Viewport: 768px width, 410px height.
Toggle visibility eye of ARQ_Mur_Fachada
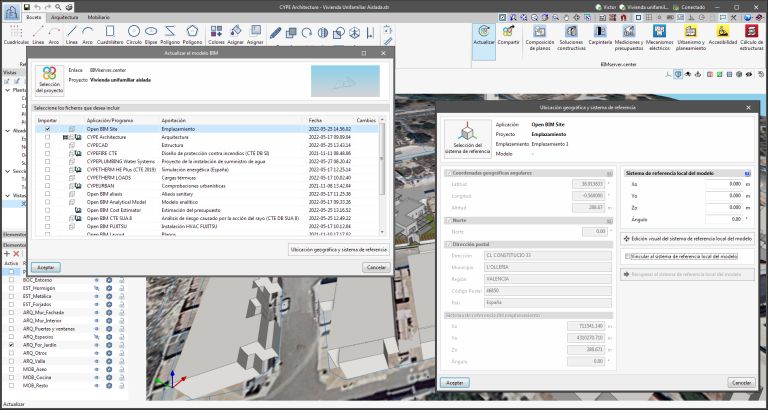(x=96, y=313)
